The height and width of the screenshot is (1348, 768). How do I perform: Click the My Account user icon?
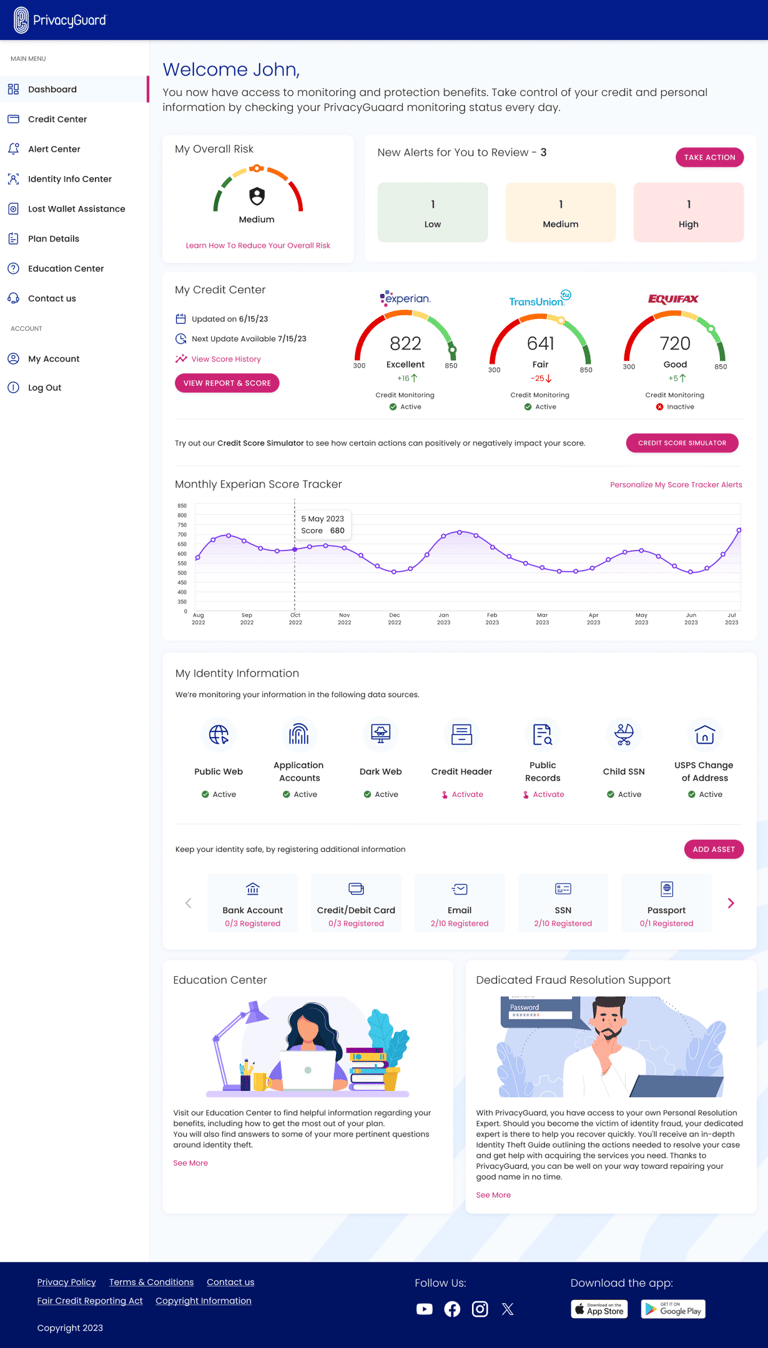click(x=13, y=358)
